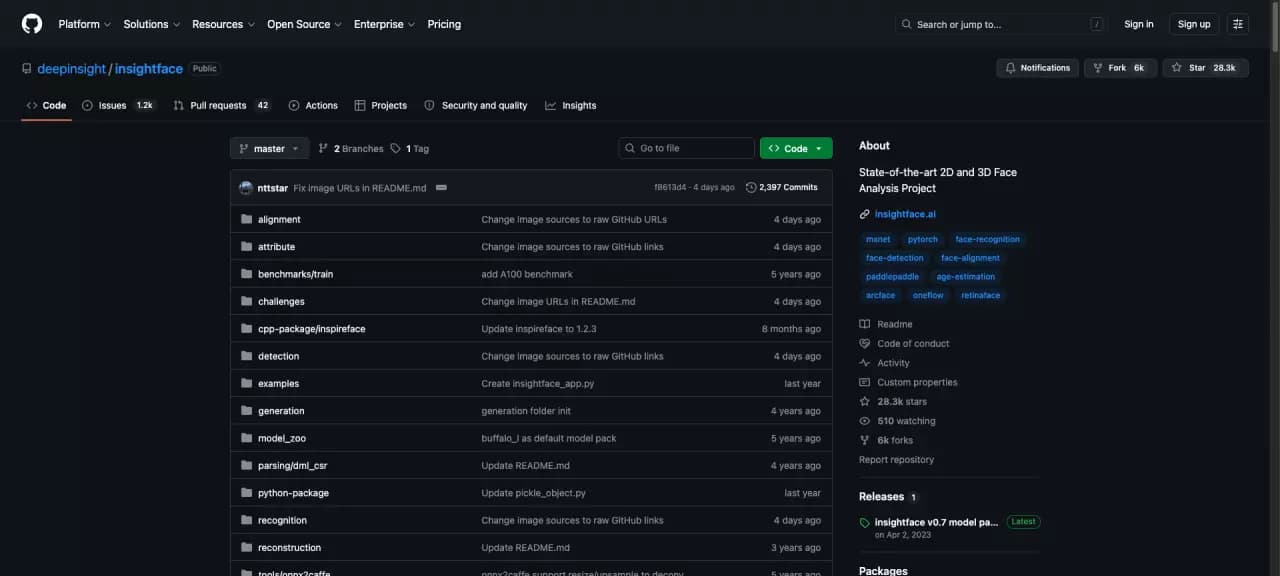Open the 2 Branches link
Image resolution: width=1280 pixels, height=576 pixels.
click(351, 148)
